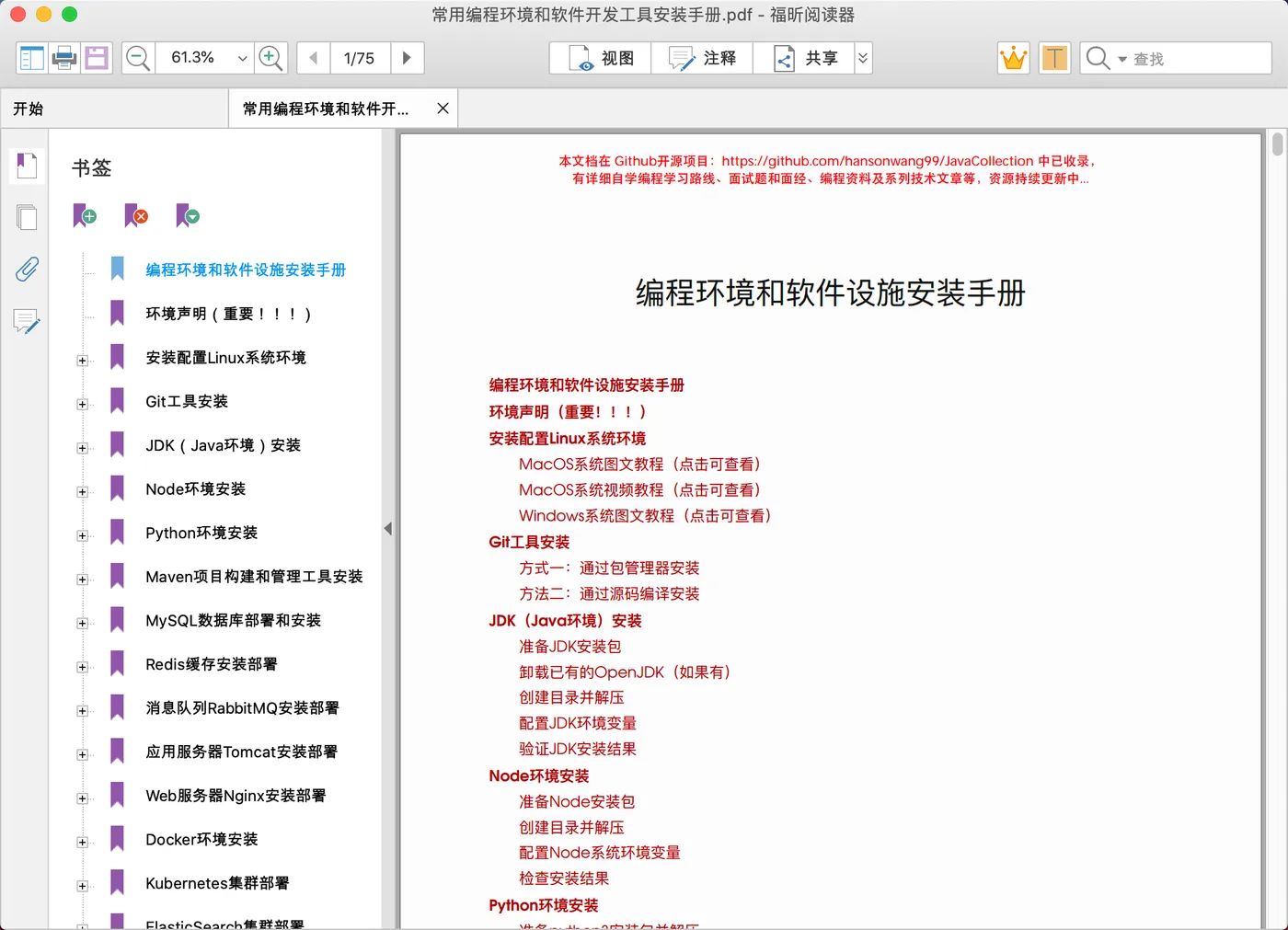Image resolution: width=1288 pixels, height=930 pixels.
Task: Go to next page arrow
Action: (407, 58)
